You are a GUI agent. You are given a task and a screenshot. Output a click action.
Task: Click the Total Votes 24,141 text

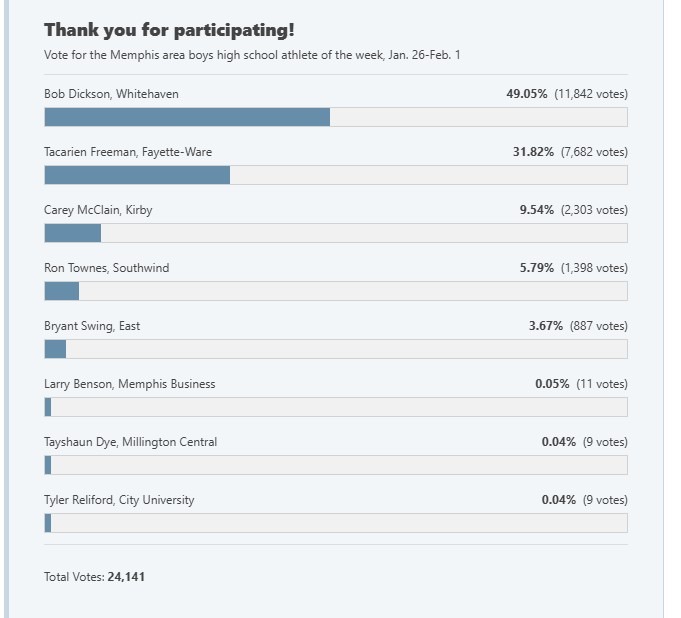pyautogui.click(x=95, y=577)
